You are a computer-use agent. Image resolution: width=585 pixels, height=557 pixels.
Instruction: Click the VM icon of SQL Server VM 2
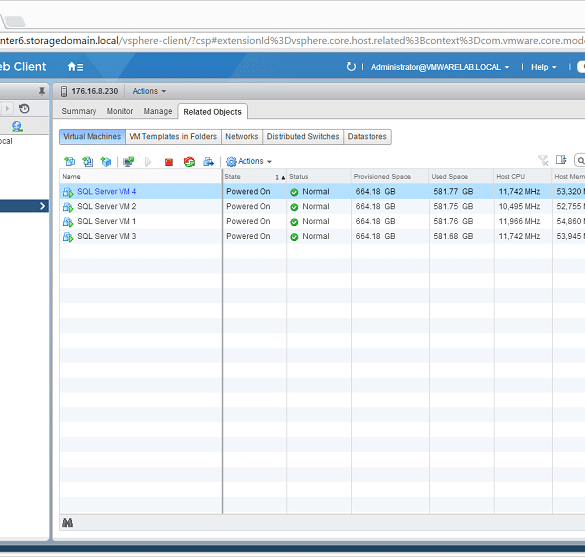(x=68, y=207)
